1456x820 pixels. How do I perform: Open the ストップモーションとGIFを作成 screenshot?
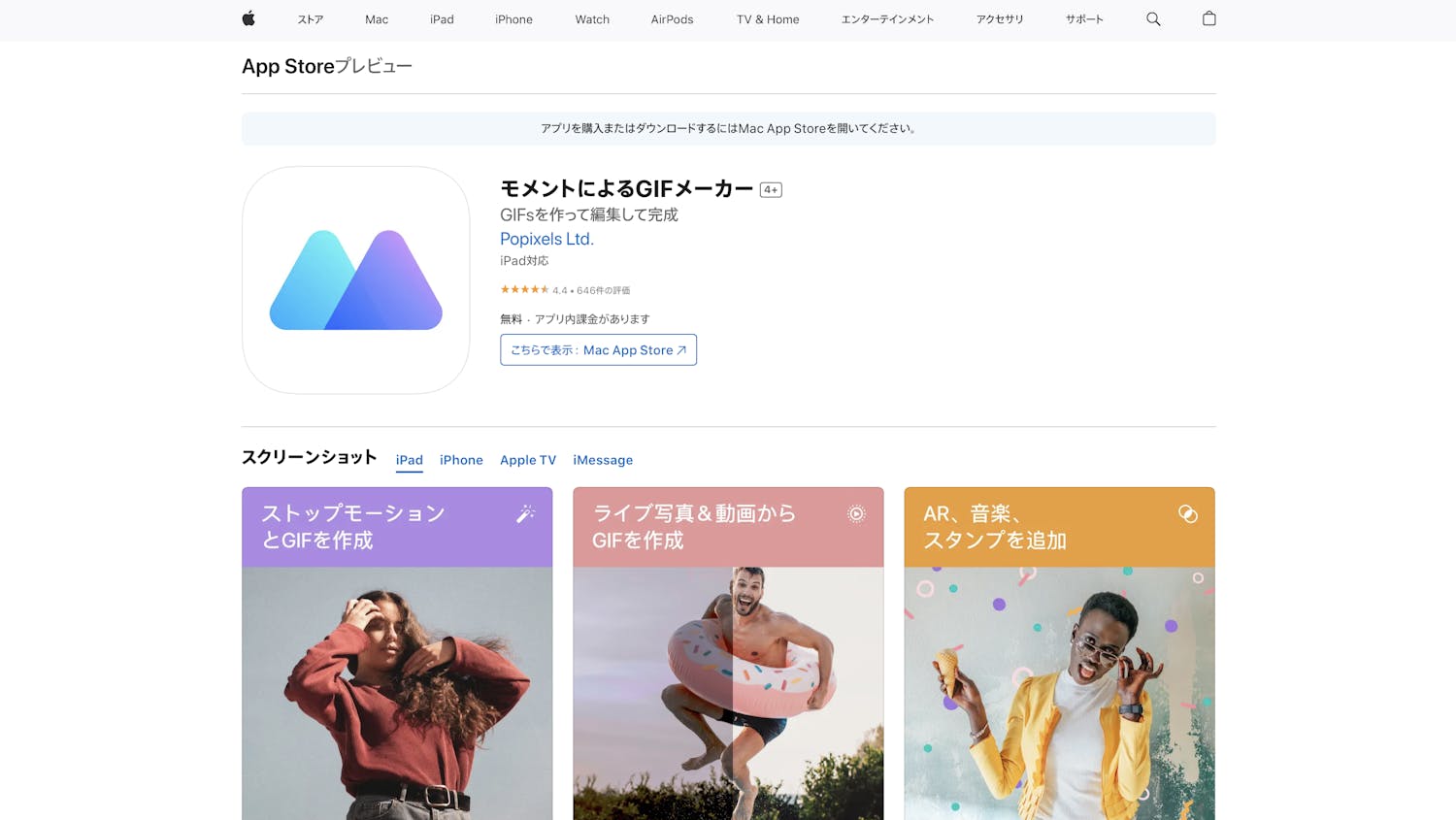tap(397, 653)
